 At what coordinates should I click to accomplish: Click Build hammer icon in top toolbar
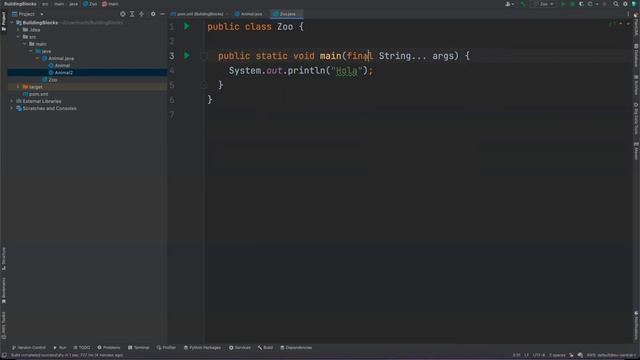[x=522, y=4]
